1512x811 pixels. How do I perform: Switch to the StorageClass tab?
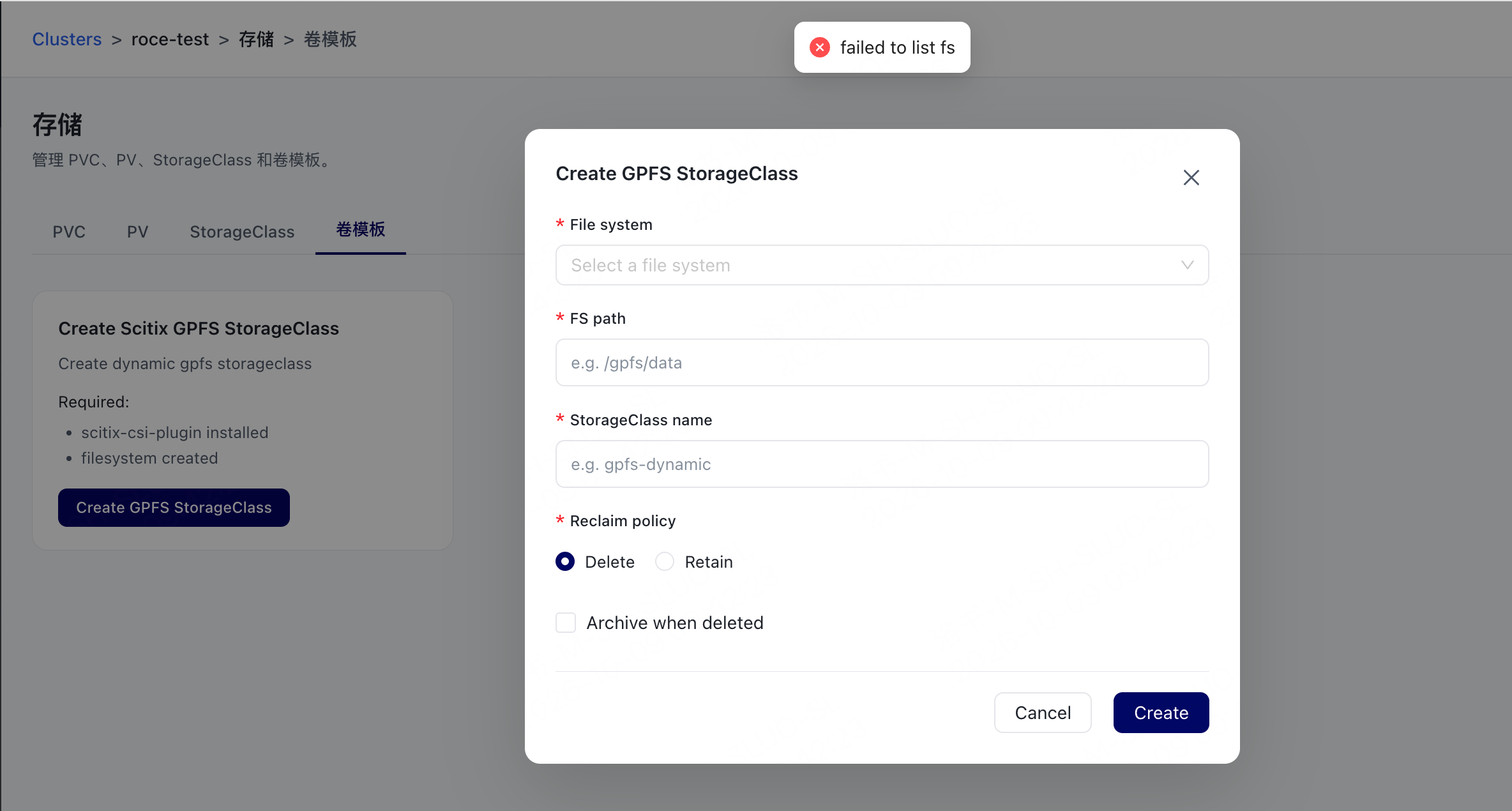click(242, 231)
